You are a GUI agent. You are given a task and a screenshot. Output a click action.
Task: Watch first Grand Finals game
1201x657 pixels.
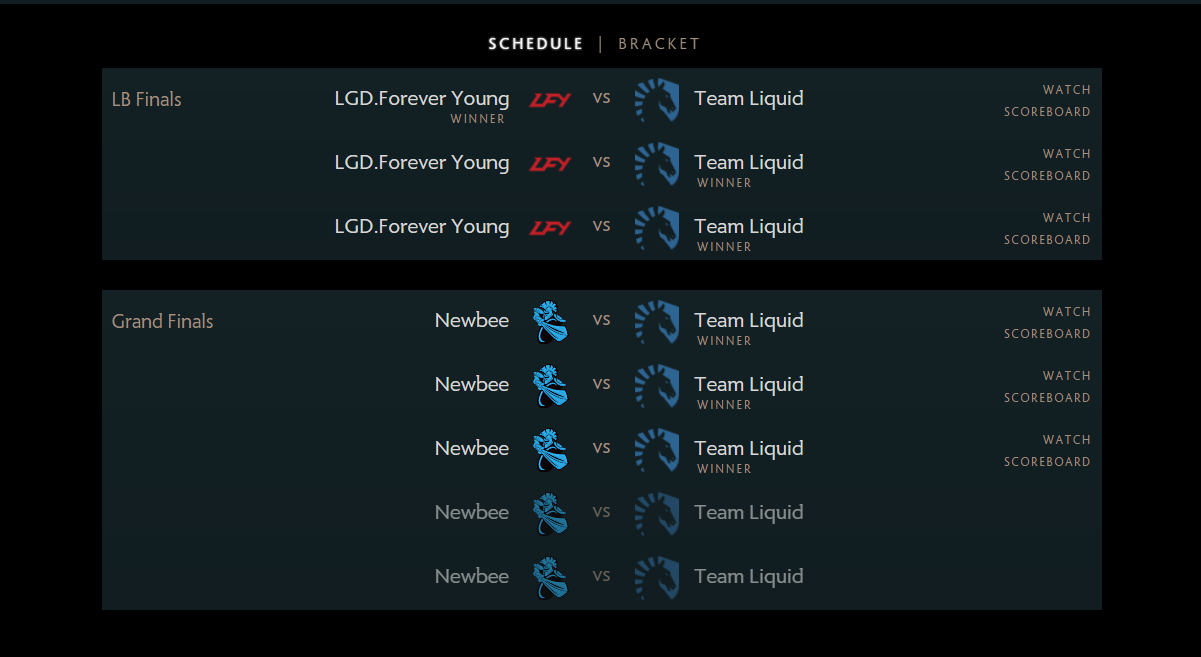tap(1066, 312)
